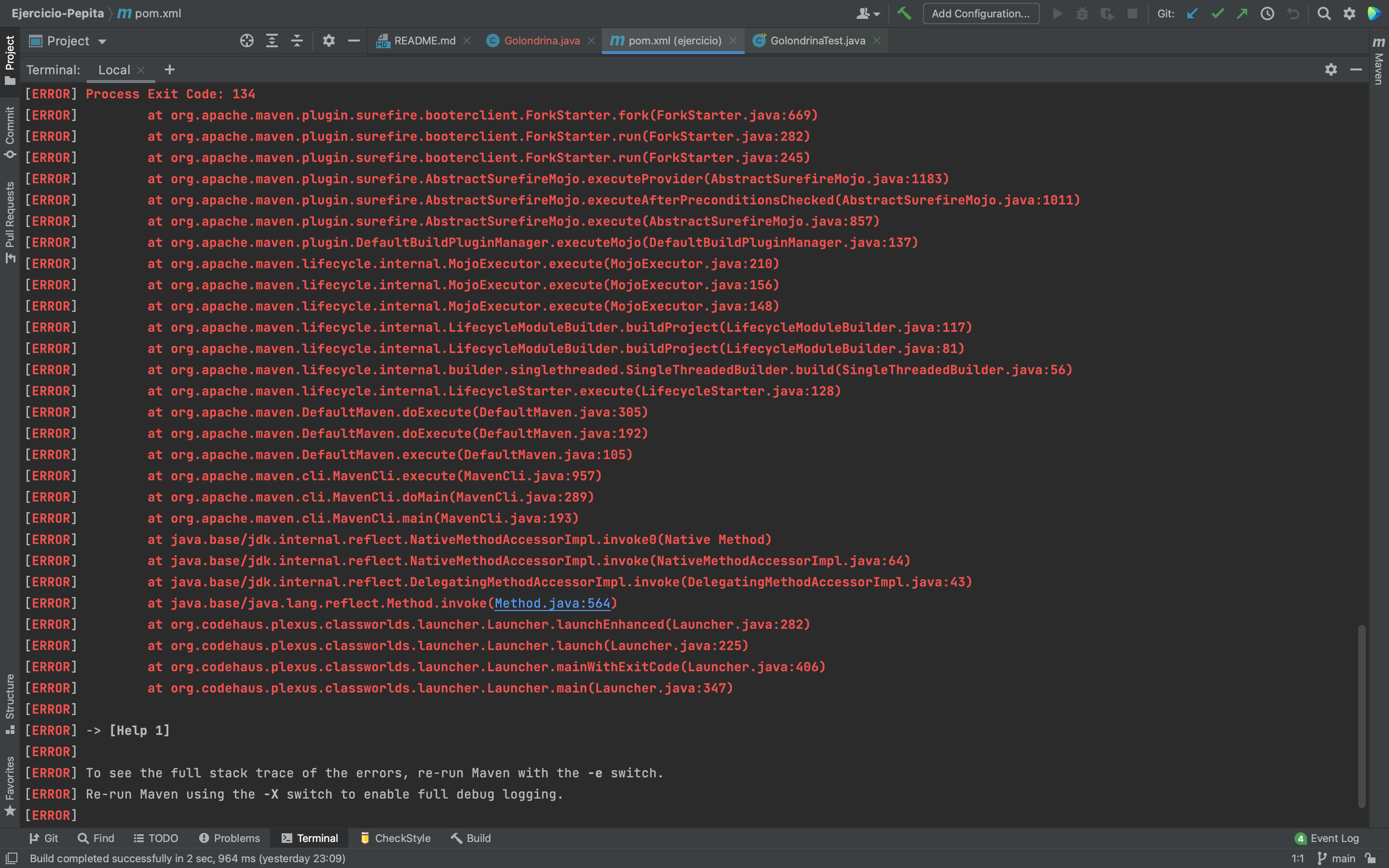Toggle the Favorites sidebar tool window

[x=10, y=786]
